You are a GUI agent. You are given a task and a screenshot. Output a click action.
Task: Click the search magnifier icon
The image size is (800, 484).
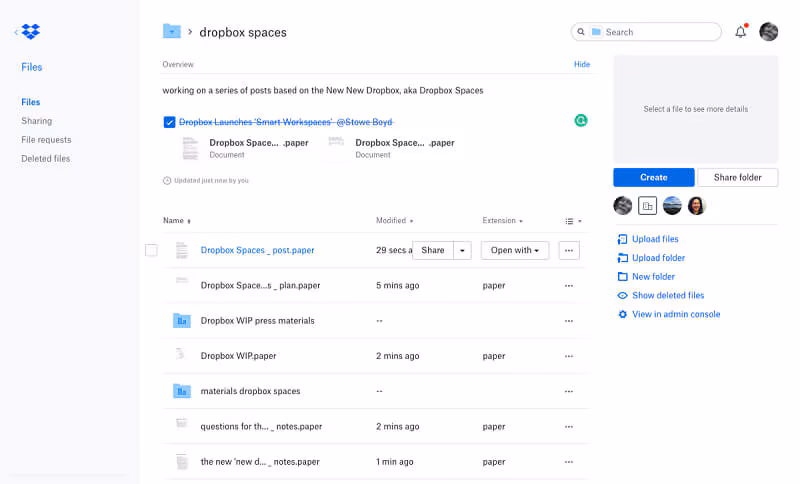[x=581, y=32]
